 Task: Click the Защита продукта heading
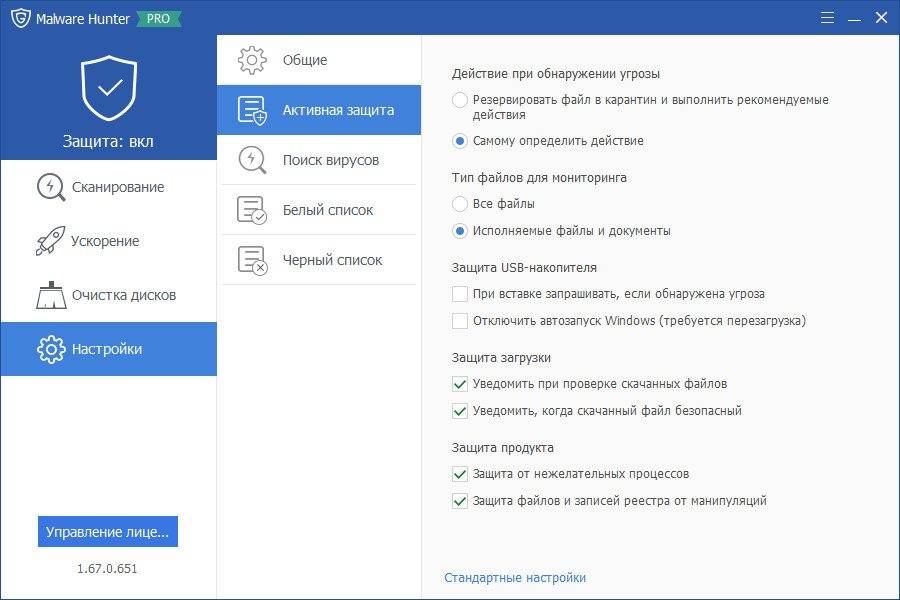503,448
